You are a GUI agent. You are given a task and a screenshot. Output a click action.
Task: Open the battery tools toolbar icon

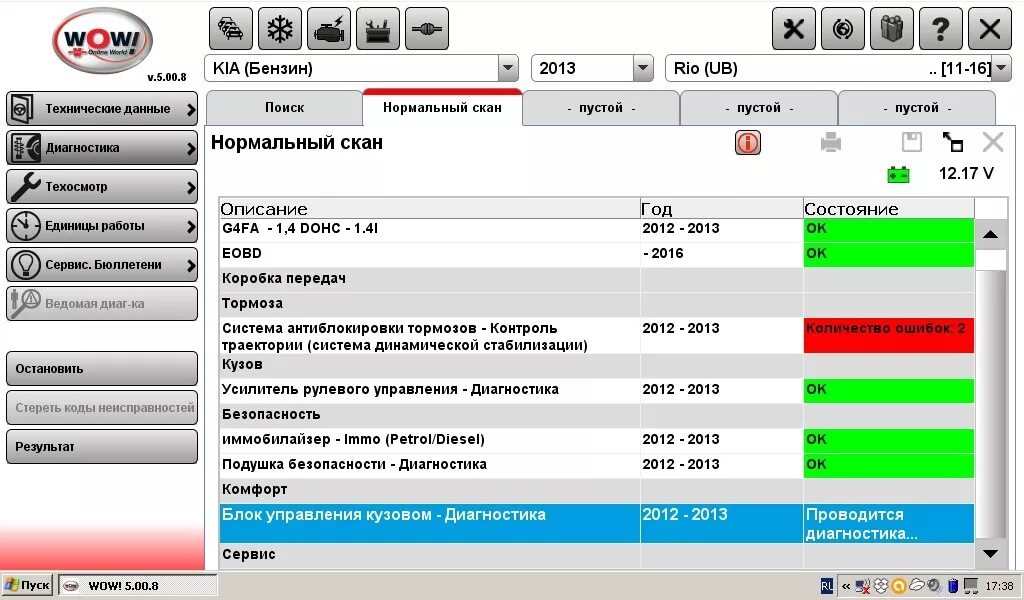(x=377, y=29)
